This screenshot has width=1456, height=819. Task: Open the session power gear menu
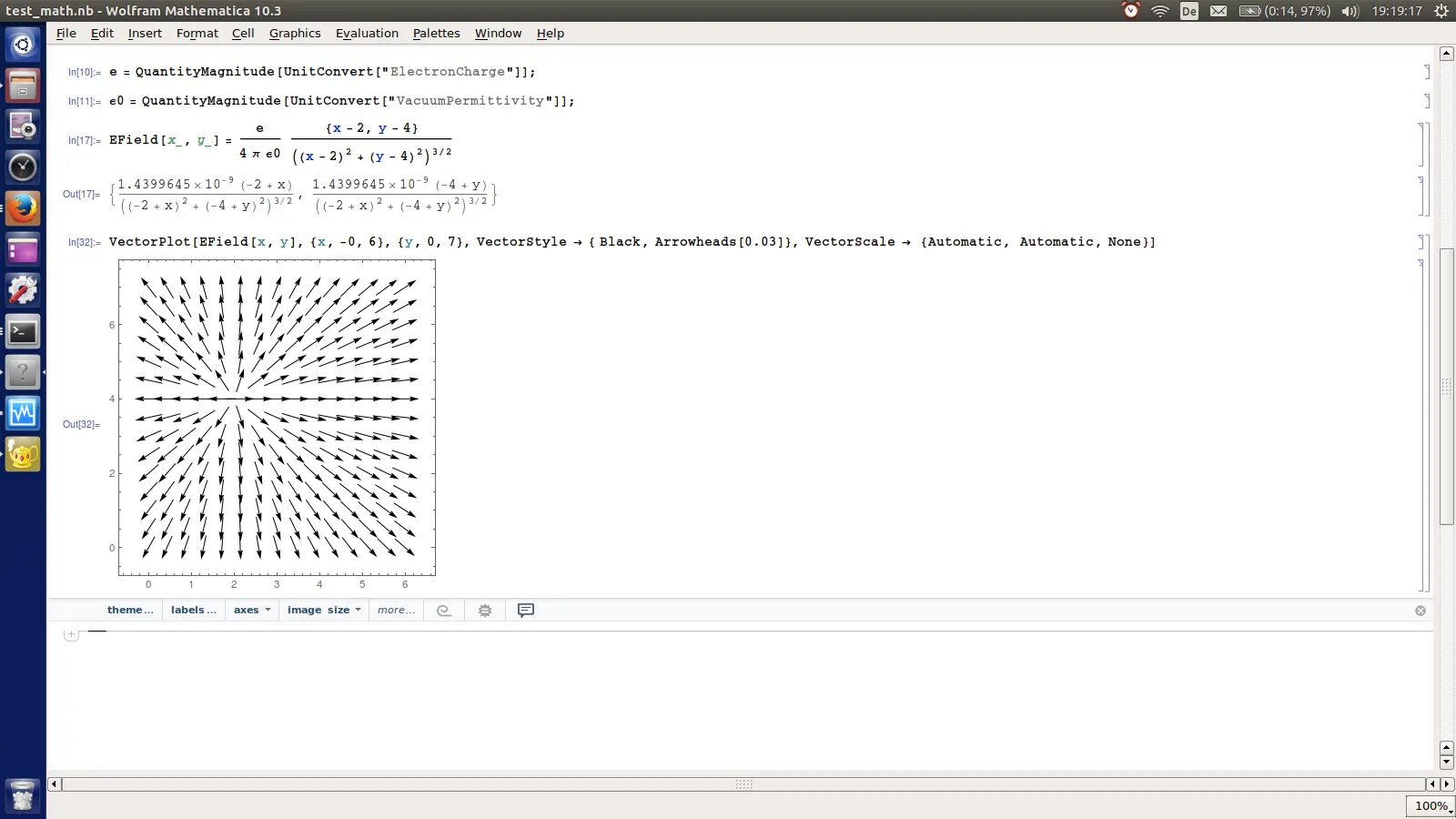pos(1441,11)
